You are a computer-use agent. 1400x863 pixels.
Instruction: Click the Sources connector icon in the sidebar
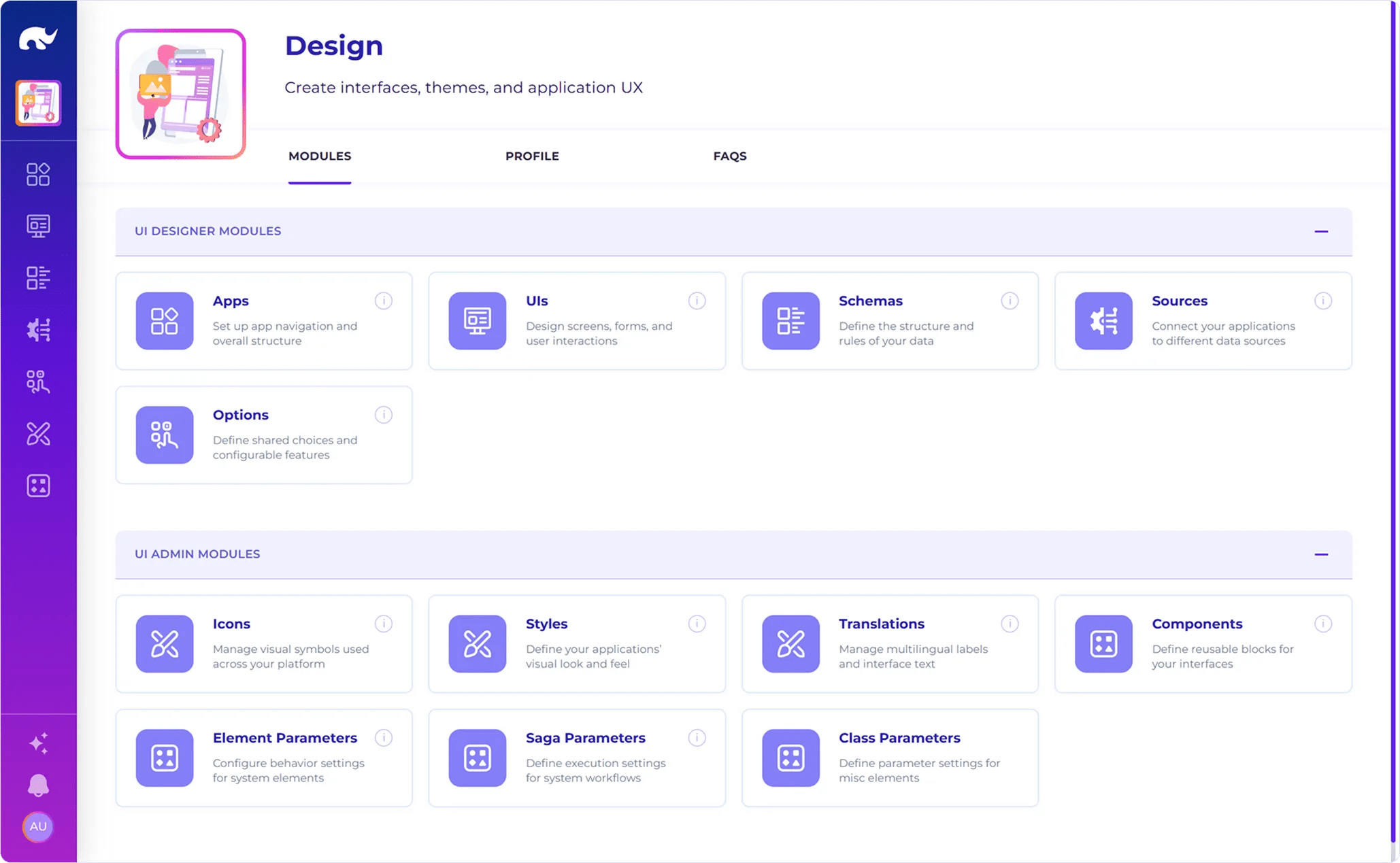38,330
